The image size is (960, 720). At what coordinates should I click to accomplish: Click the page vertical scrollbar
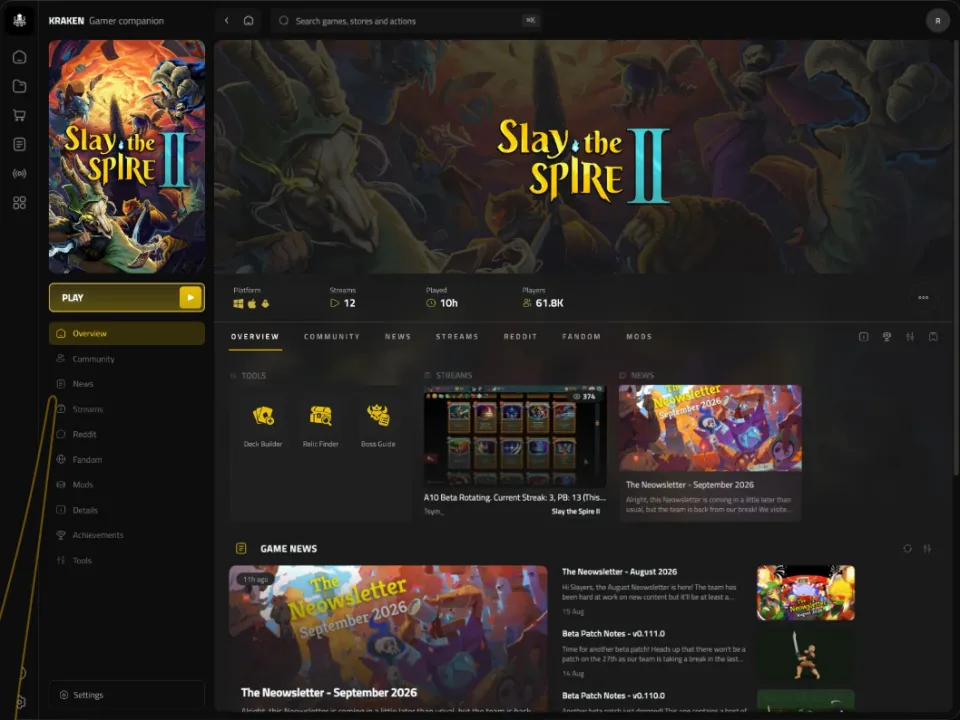click(x=956, y=257)
